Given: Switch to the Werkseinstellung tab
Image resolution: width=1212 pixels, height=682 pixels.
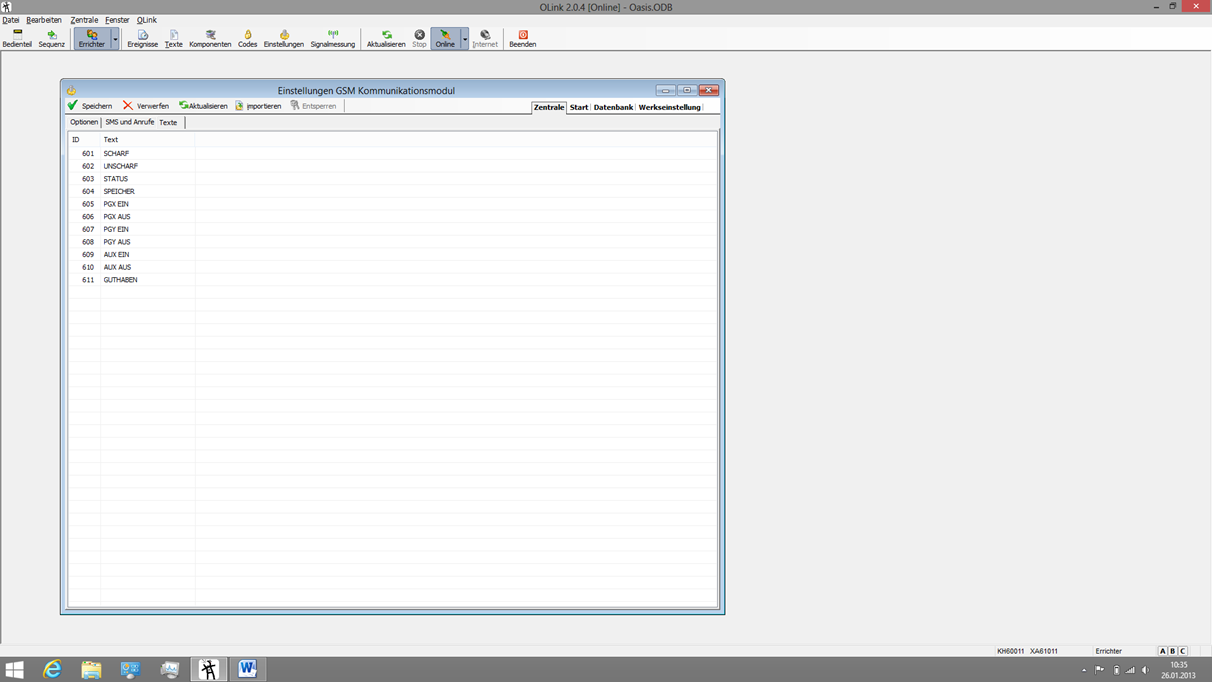Looking at the screenshot, I should (x=669, y=107).
